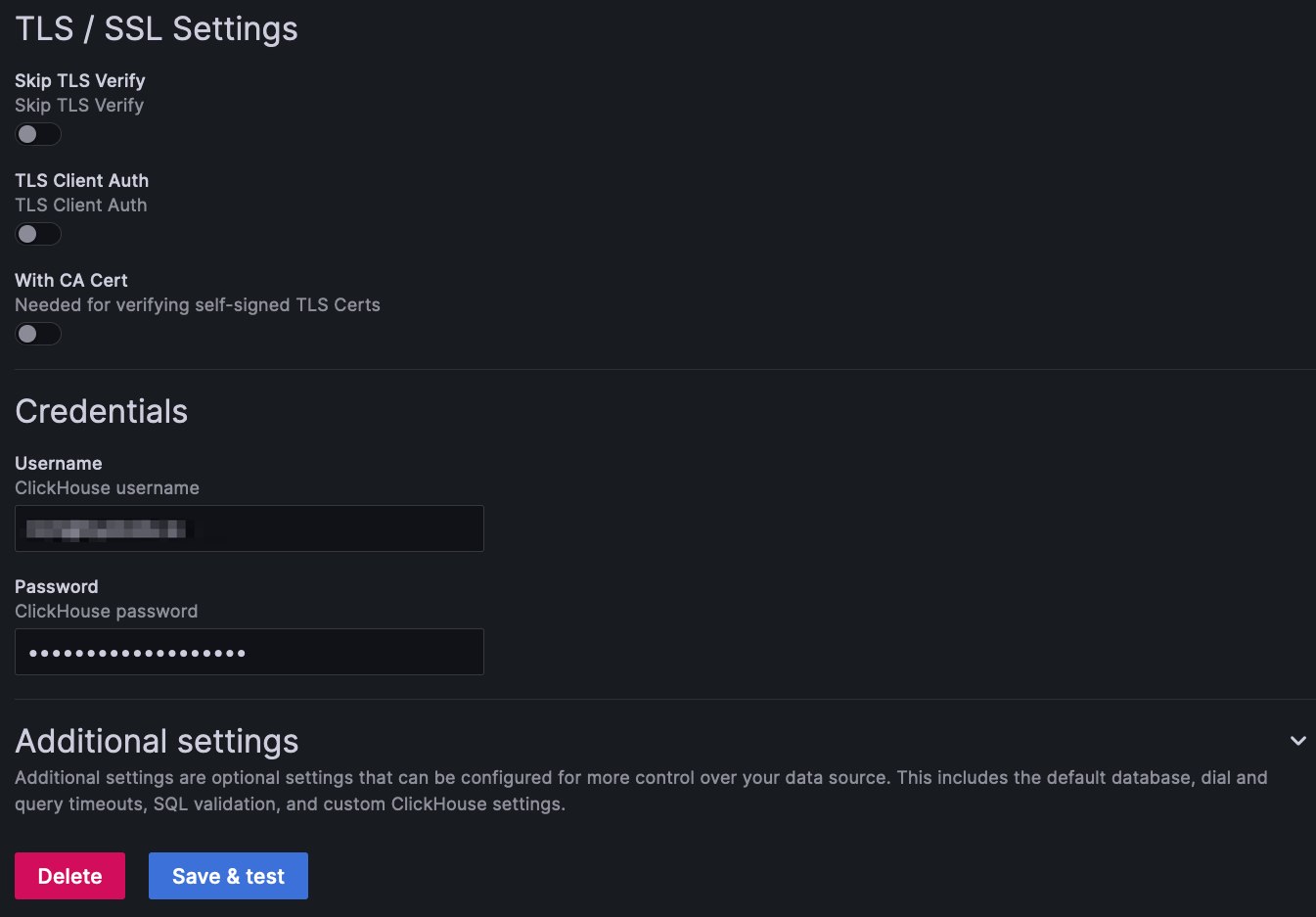Toggle the With CA Cert switch
Viewport: 1316px width, 917px height.
coord(38,334)
